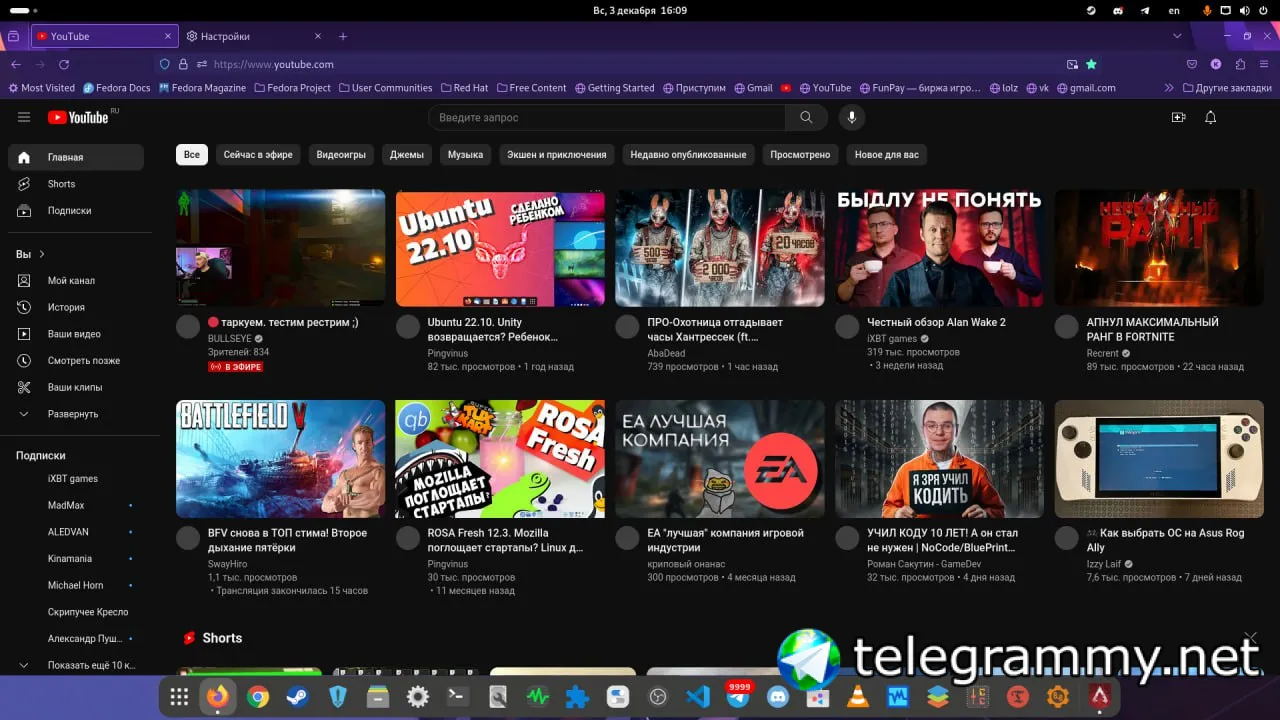Image resolution: width=1280 pixels, height=720 pixels.
Task: Launch VLC media player from dock
Action: click(858, 697)
